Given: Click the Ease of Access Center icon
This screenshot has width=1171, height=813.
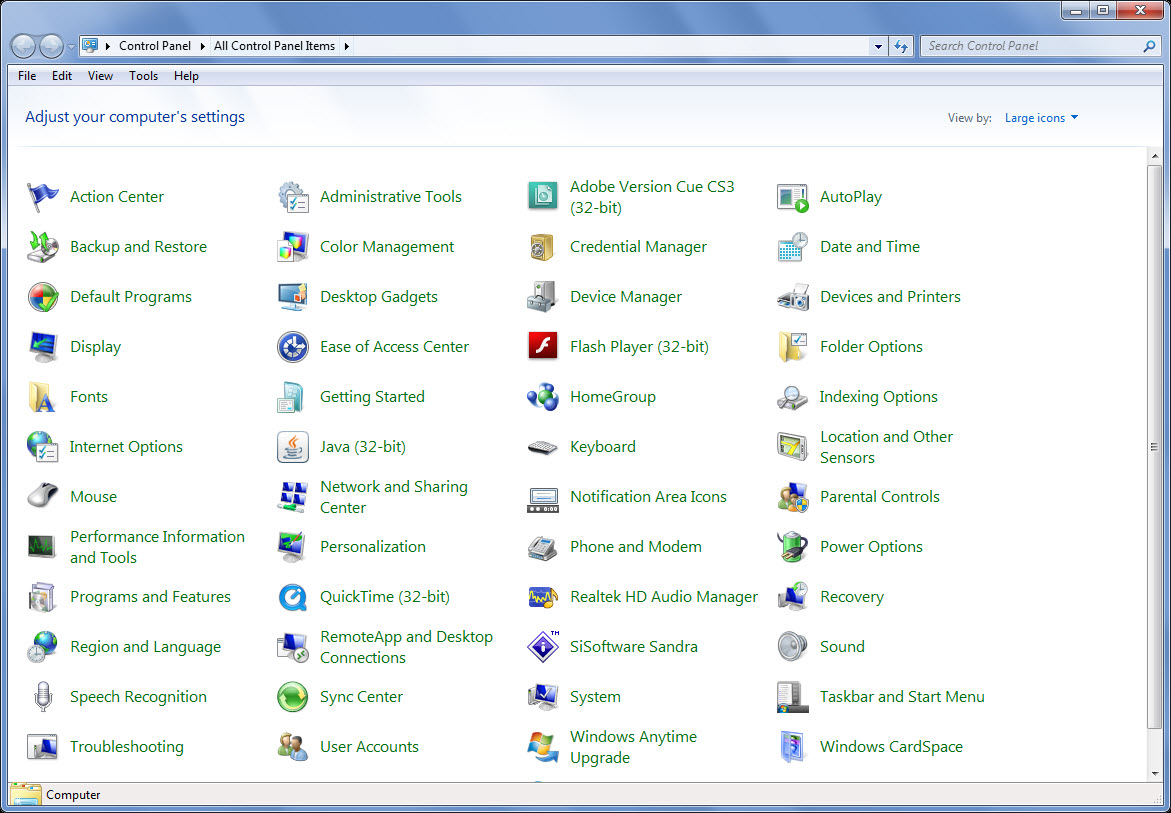Looking at the screenshot, I should coord(293,347).
